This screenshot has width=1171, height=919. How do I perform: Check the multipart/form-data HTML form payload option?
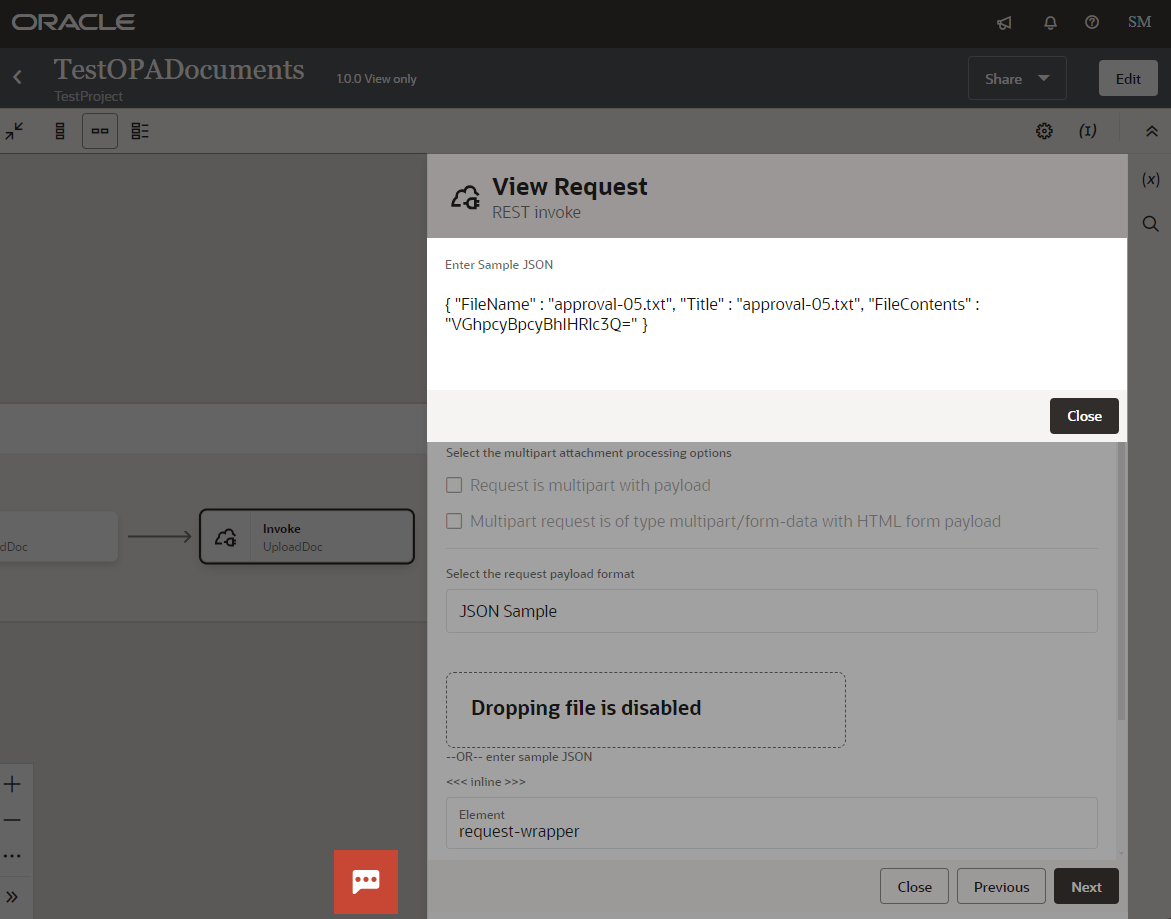454,520
